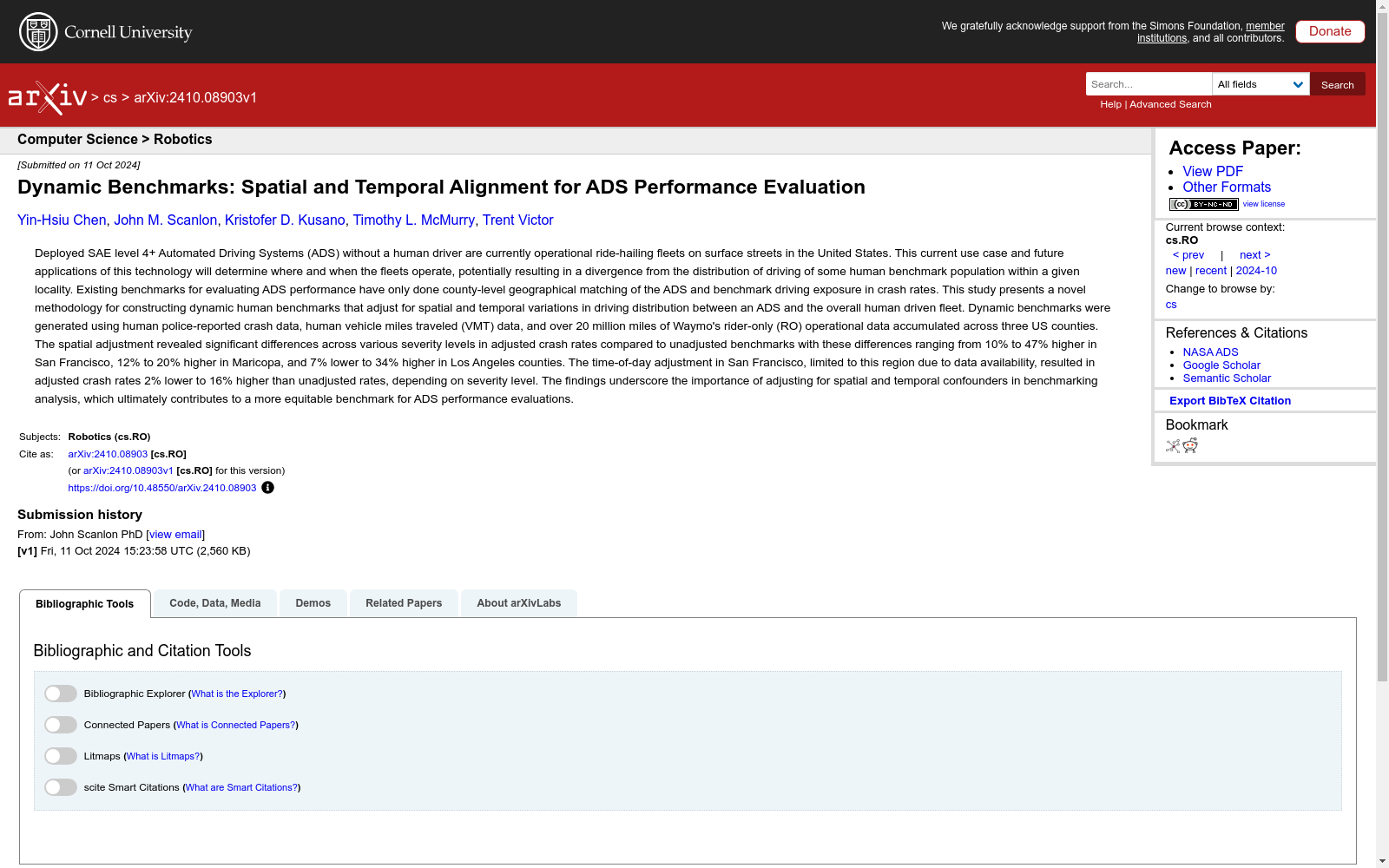Click the Creative Commons BY-NC-ND license badge
This screenshot has height=868, width=1389.
click(1203, 204)
